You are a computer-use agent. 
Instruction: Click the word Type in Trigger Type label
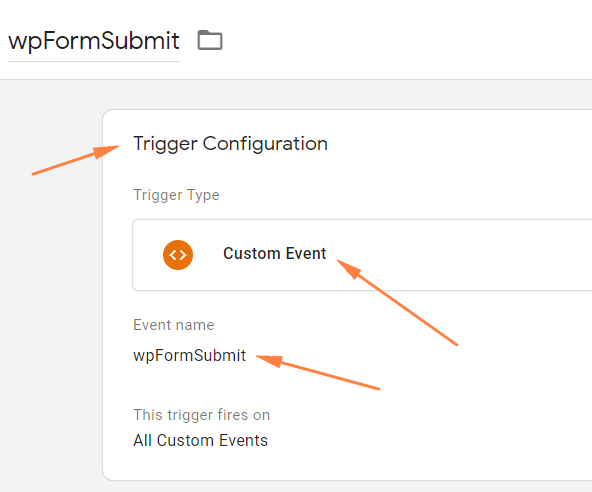click(204, 196)
